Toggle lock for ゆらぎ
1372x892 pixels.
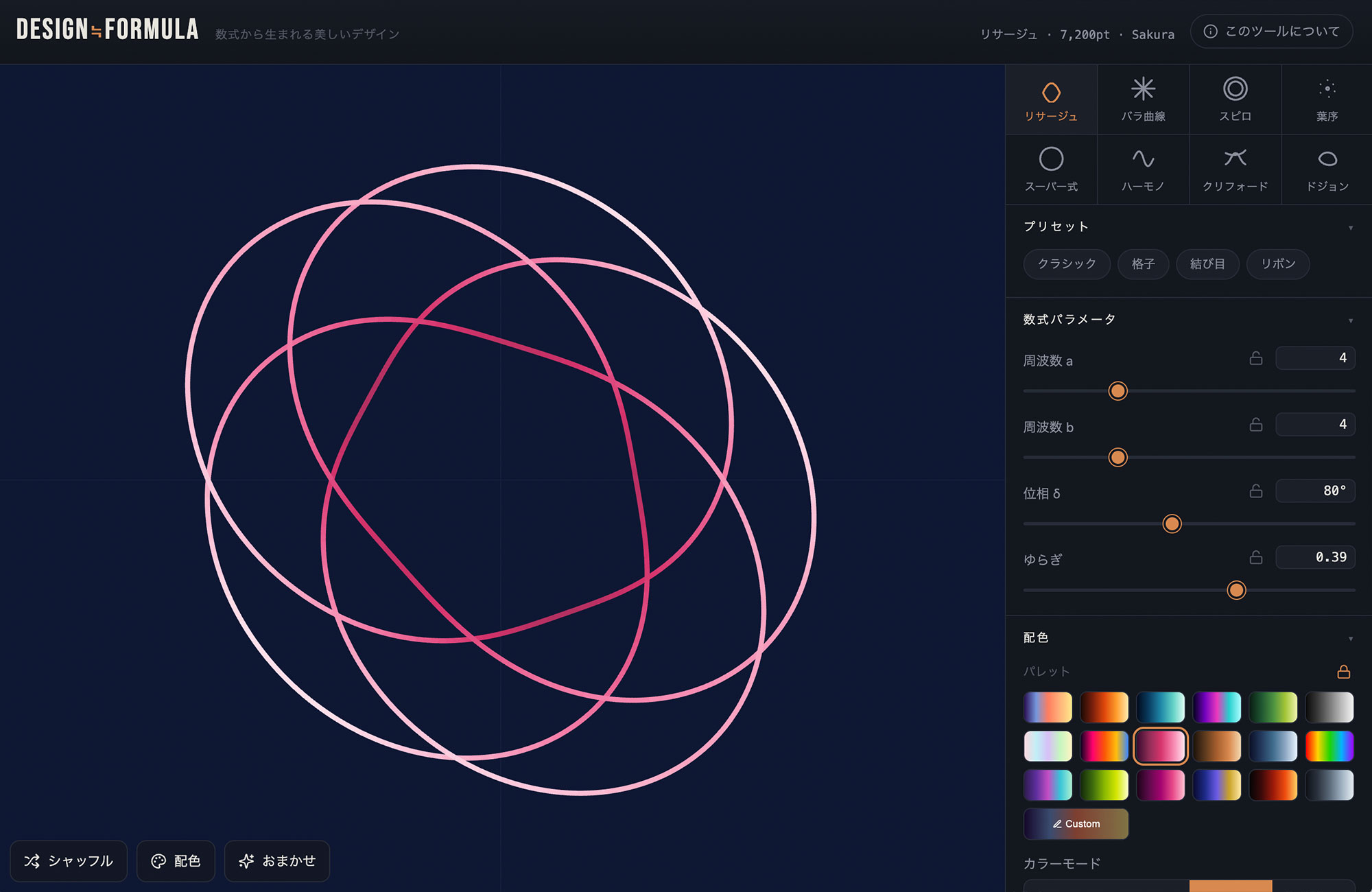point(1256,558)
